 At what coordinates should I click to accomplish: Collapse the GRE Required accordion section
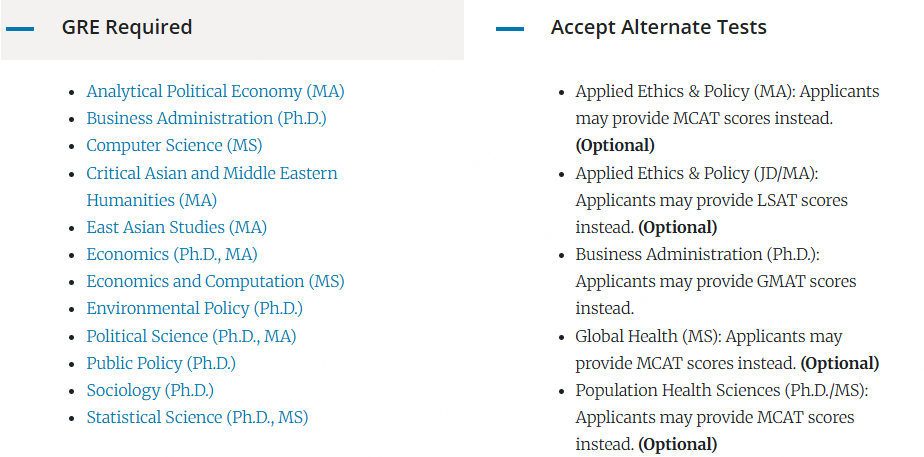coord(232,29)
